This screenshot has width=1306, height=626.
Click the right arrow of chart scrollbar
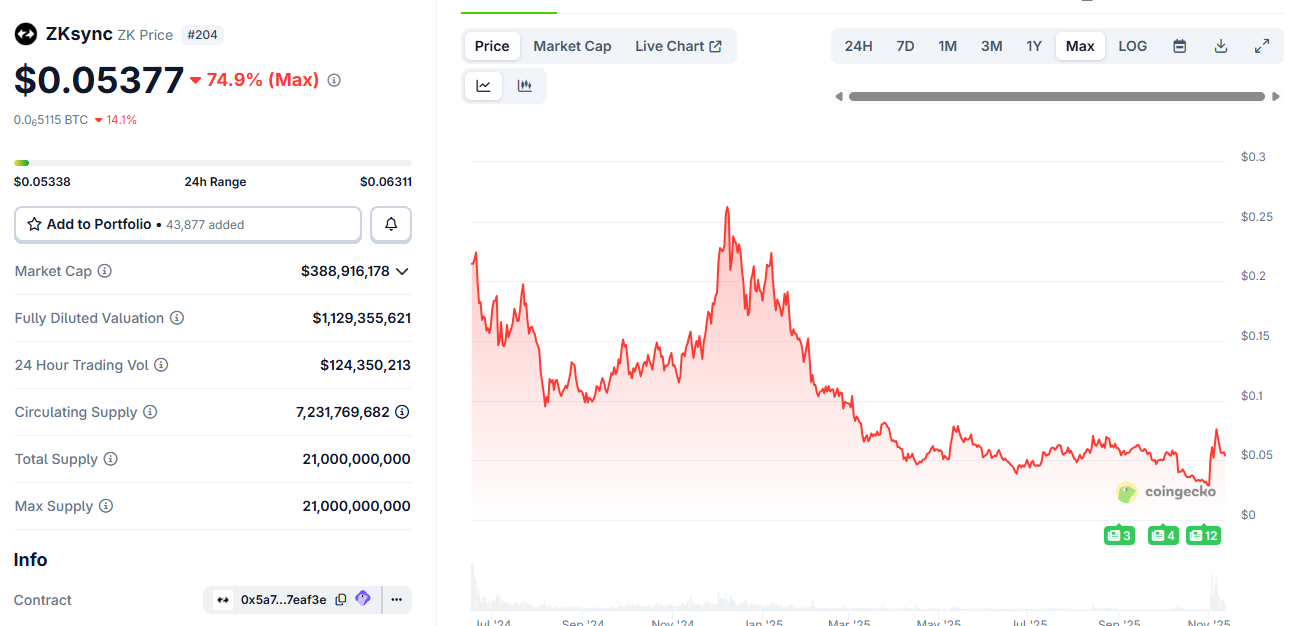click(x=1276, y=97)
